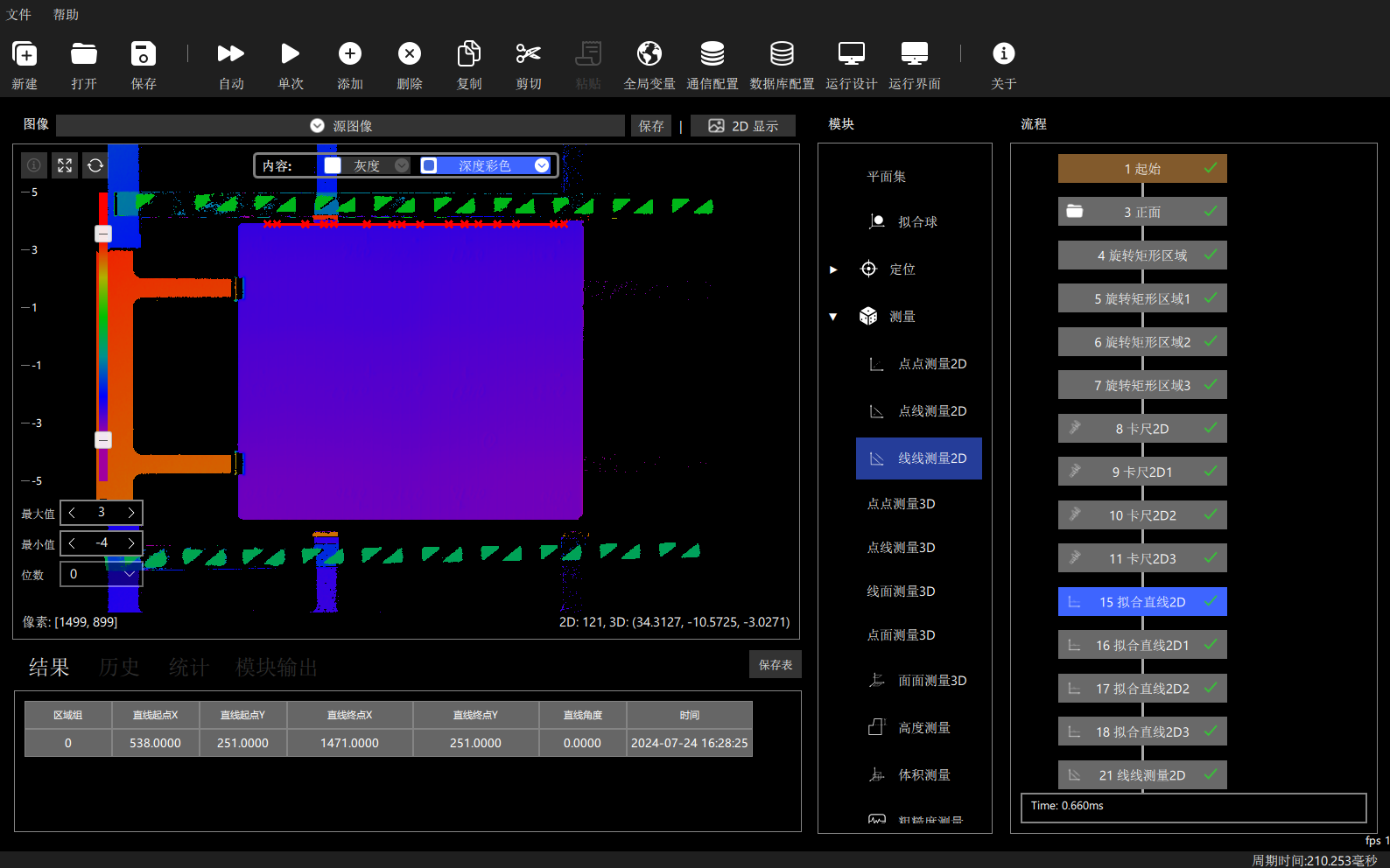
Task: Open the 全局变量 global variables icon
Action: pyautogui.click(x=649, y=54)
